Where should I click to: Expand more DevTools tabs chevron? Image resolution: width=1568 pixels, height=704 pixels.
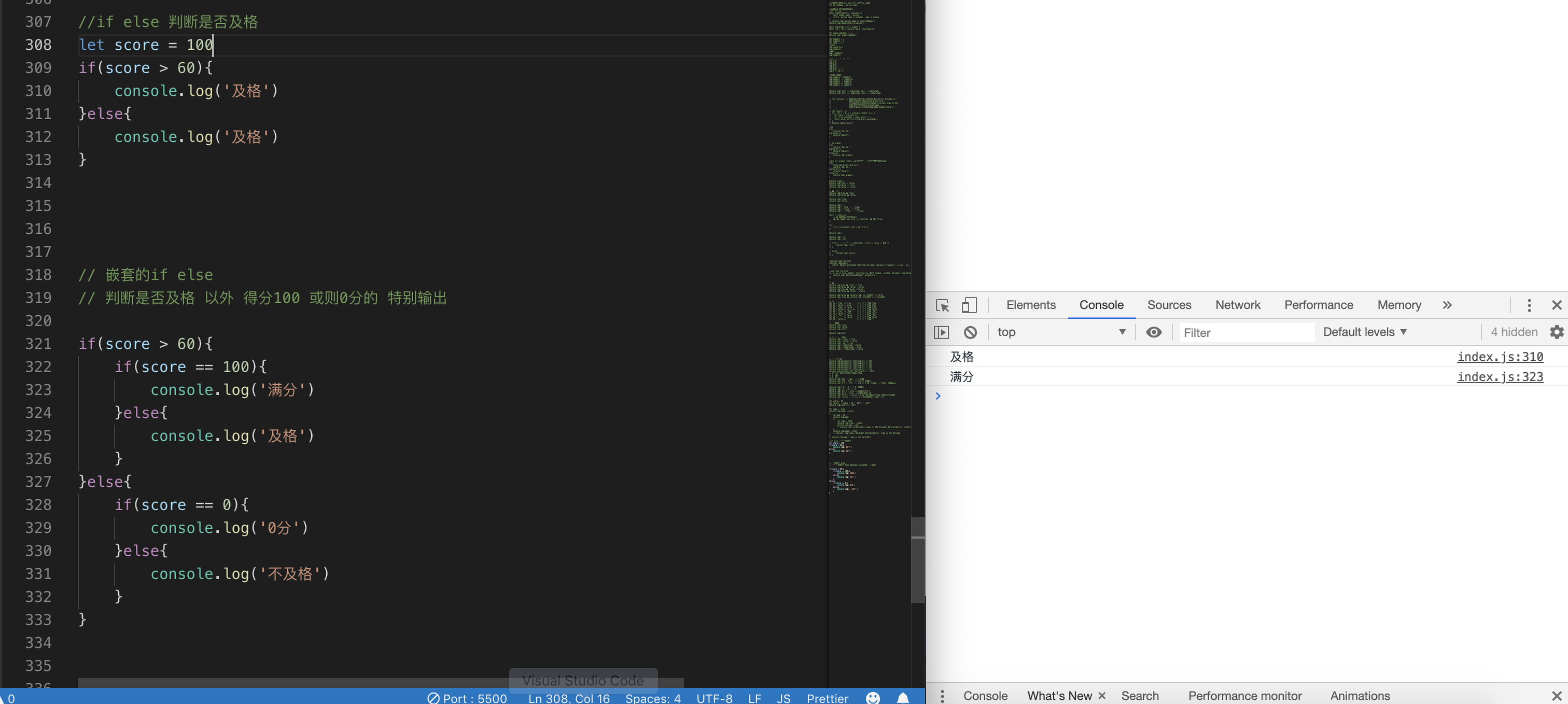(1447, 305)
